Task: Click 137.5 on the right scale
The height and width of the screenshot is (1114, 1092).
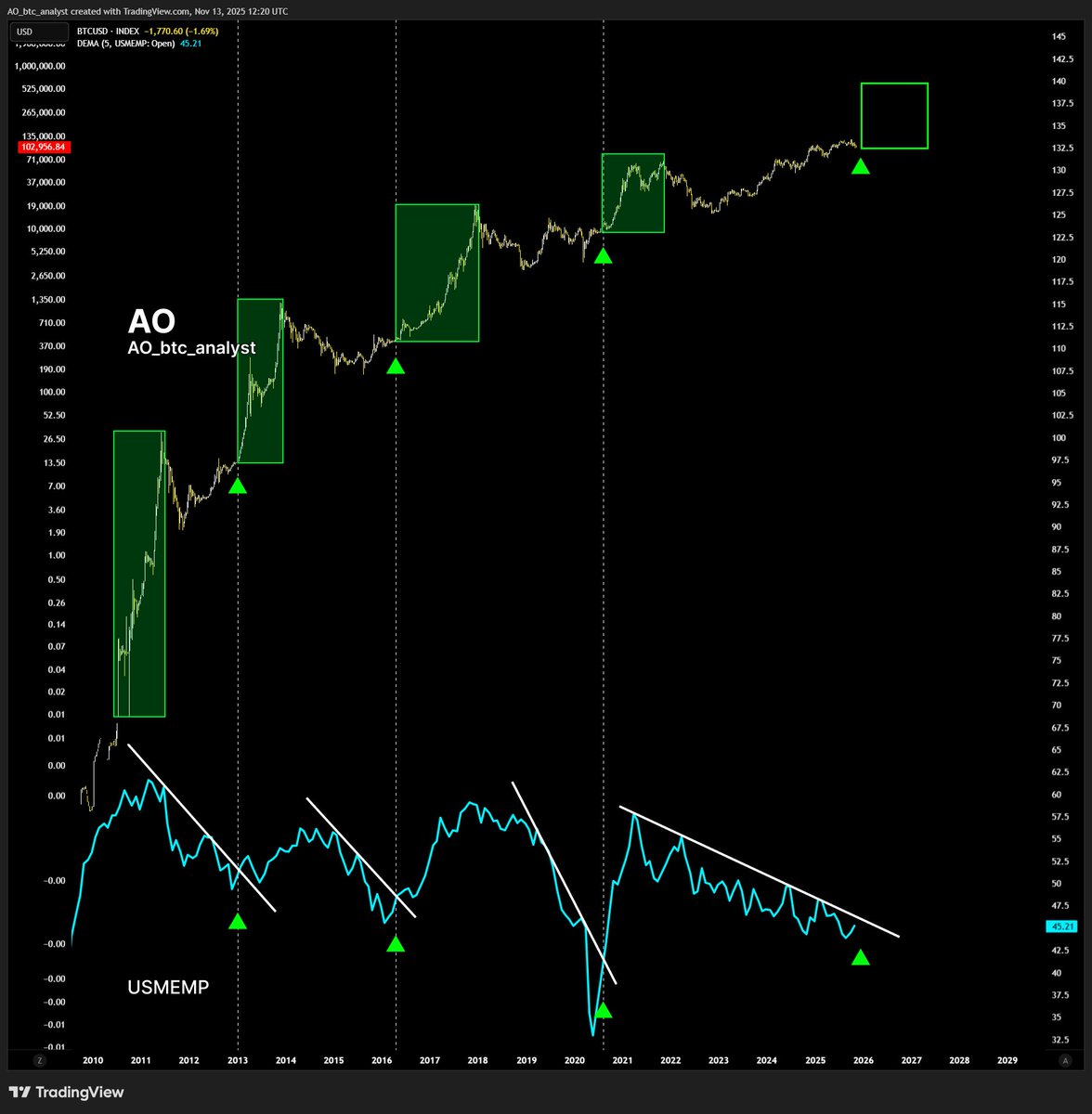Action: pyautogui.click(x=1062, y=103)
